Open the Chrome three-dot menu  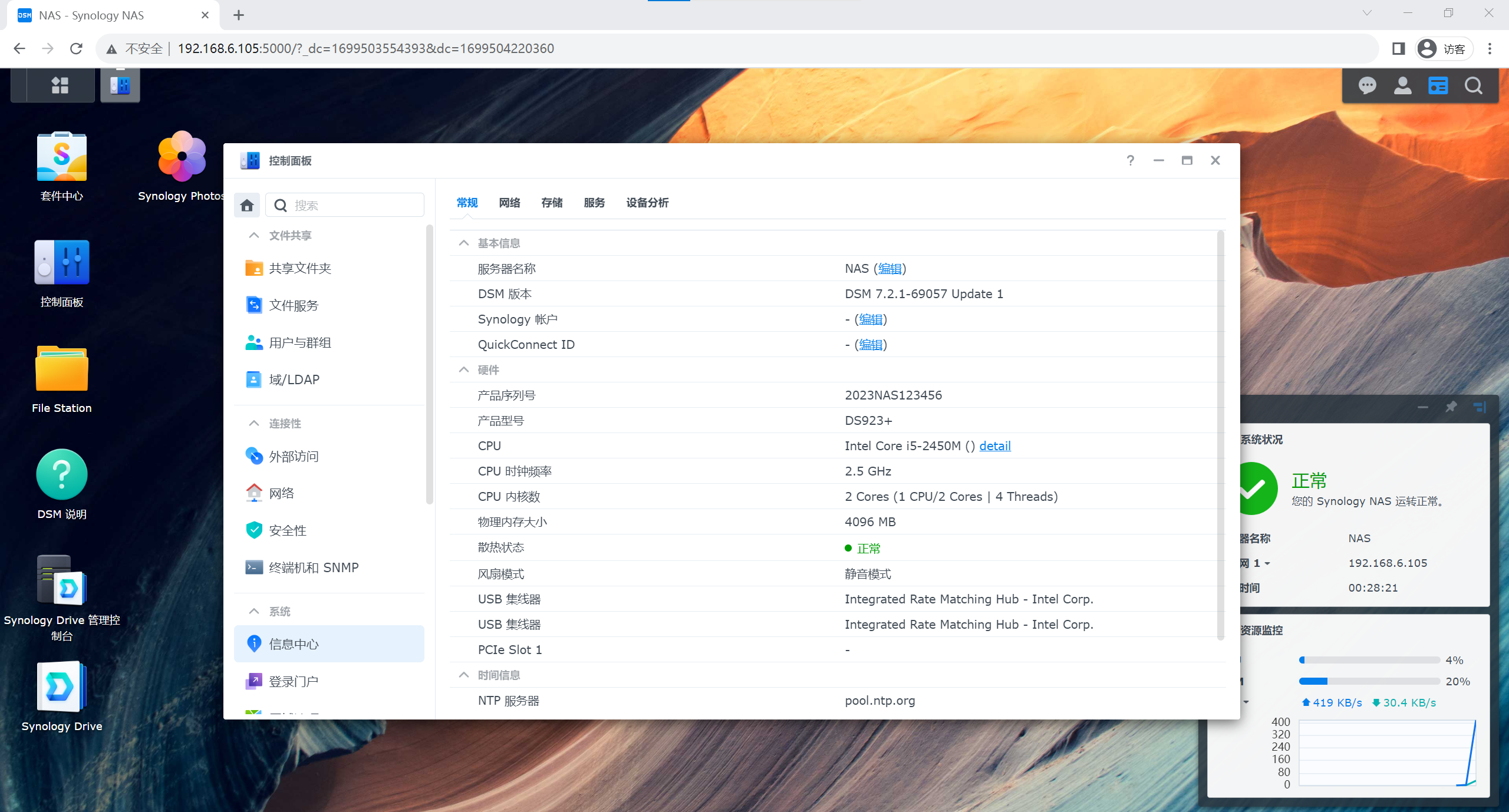click(x=1490, y=49)
